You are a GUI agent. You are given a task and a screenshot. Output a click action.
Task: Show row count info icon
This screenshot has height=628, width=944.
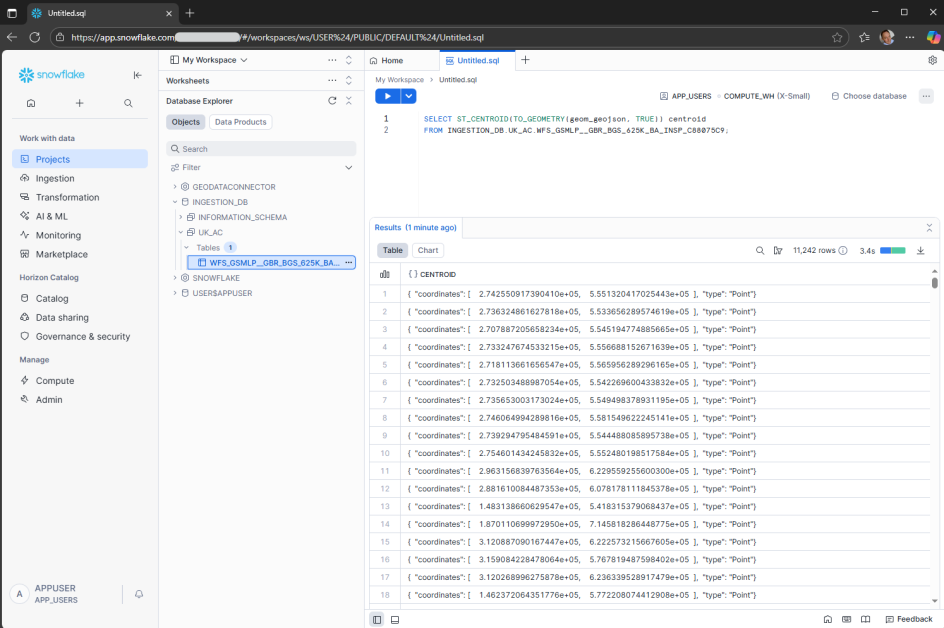[x=843, y=250]
